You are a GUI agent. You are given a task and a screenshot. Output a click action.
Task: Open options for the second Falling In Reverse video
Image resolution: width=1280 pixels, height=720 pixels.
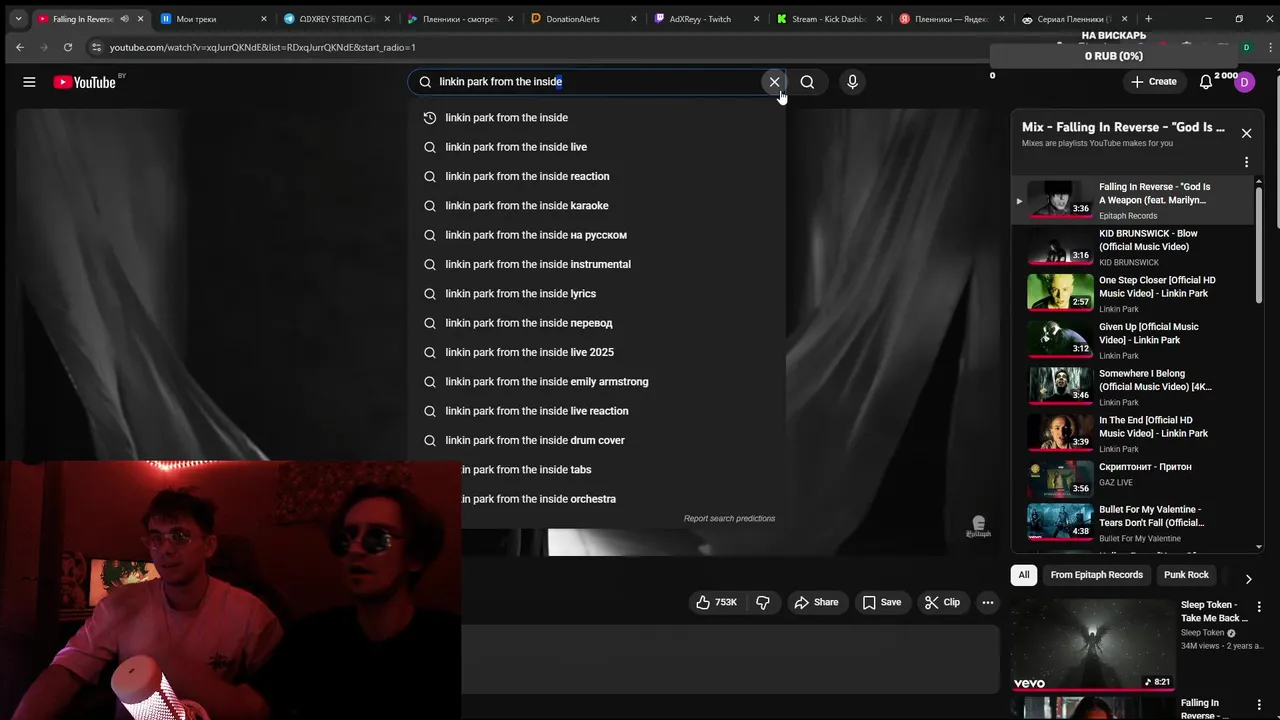point(1259,705)
